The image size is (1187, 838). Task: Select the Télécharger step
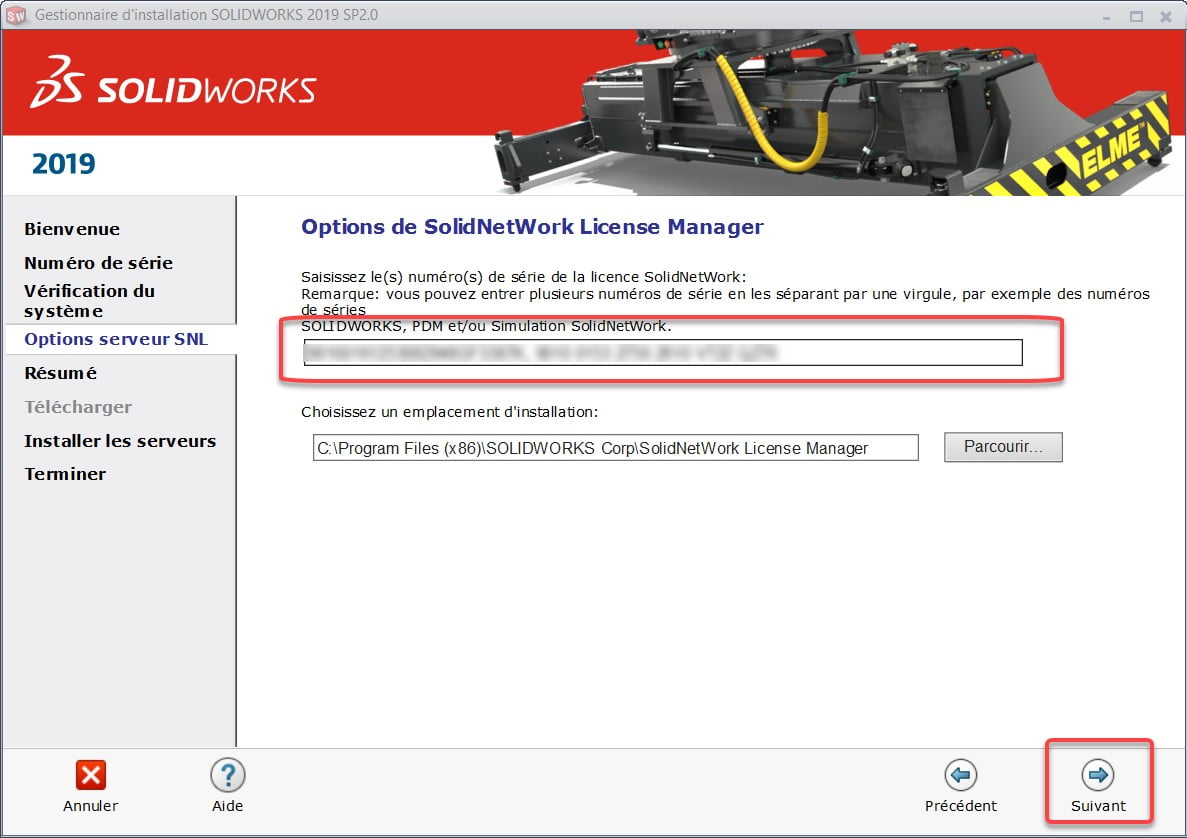[x=78, y=407]
